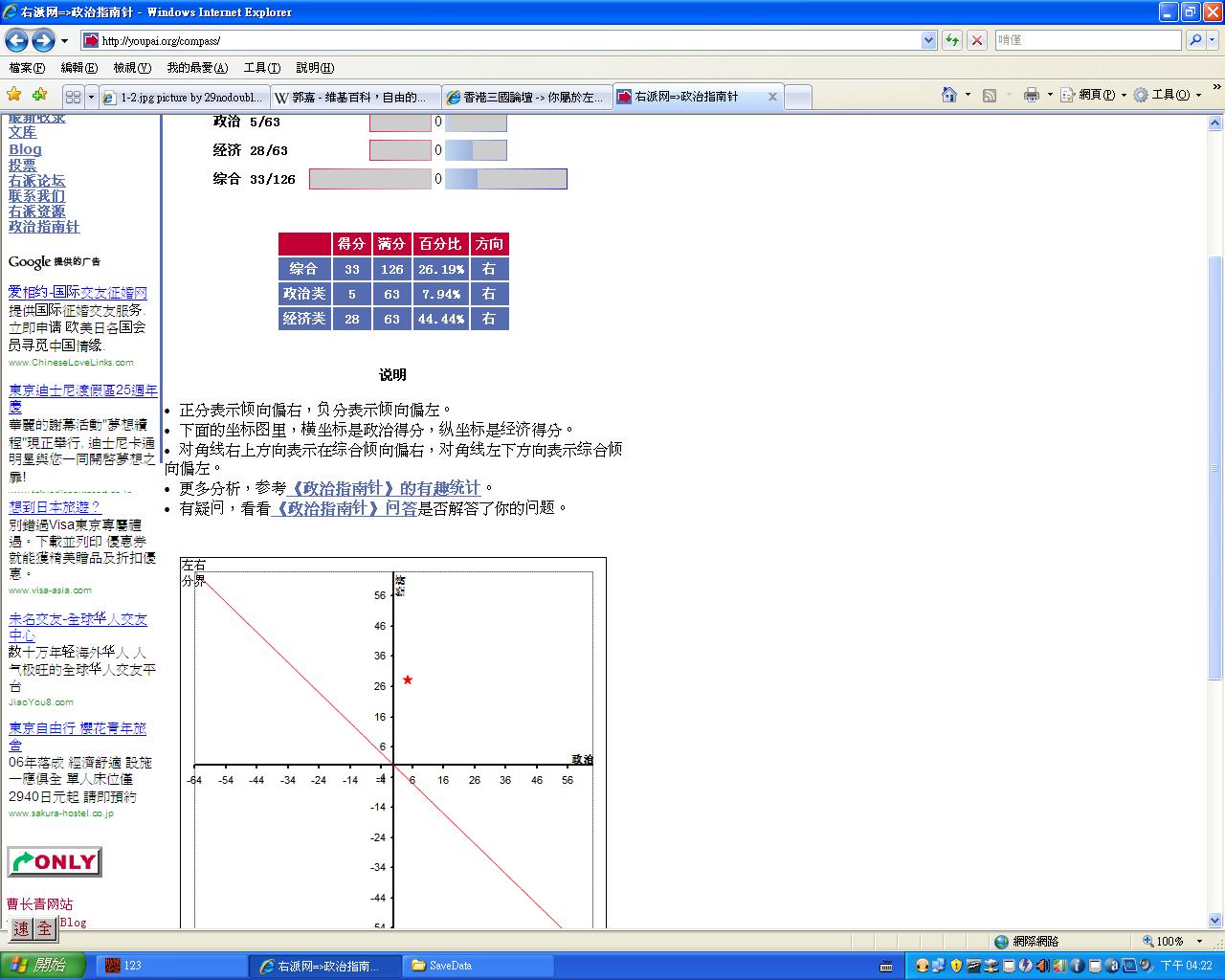Go forward with the browser Forward arrow

click(43, 40)
